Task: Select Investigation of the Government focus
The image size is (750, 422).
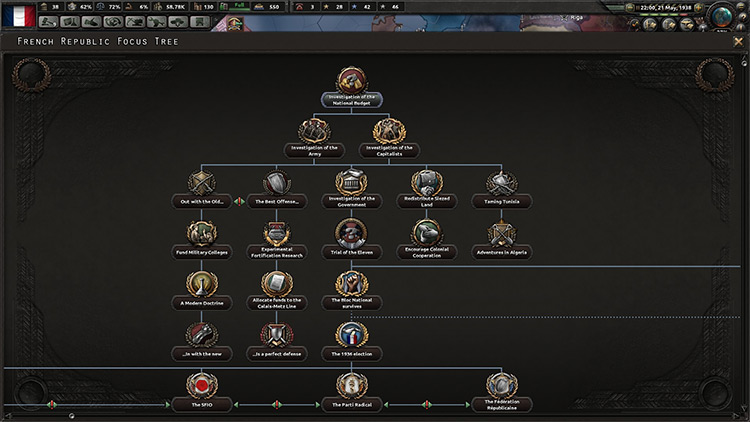Action: tap(352, 189)
